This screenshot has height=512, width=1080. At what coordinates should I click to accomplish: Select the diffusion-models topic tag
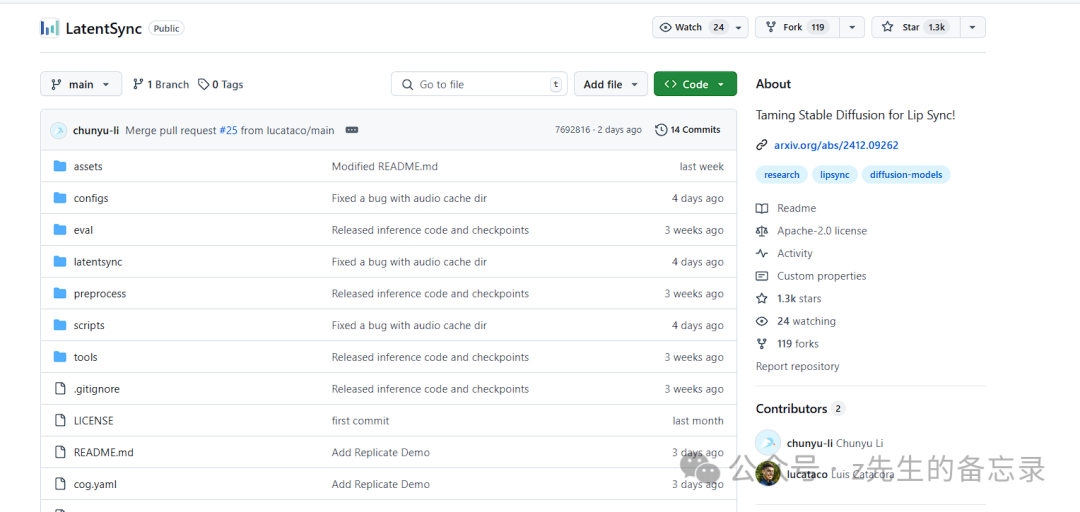[906, 174]
